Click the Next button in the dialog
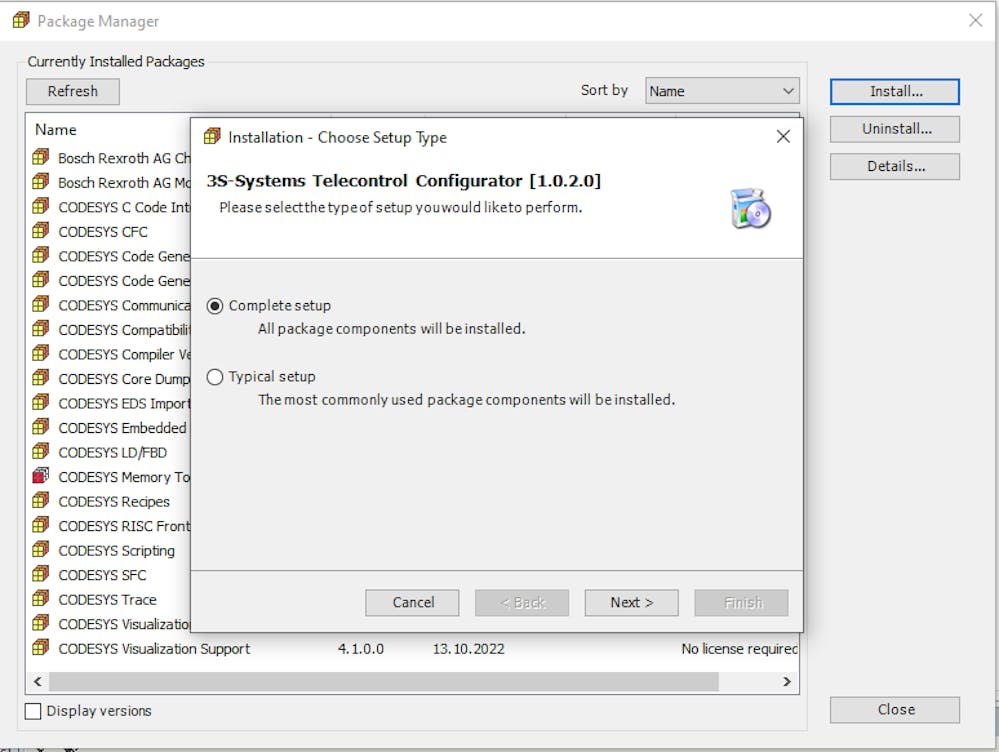Viewport: 999px width, 752px height. [631, 602]
